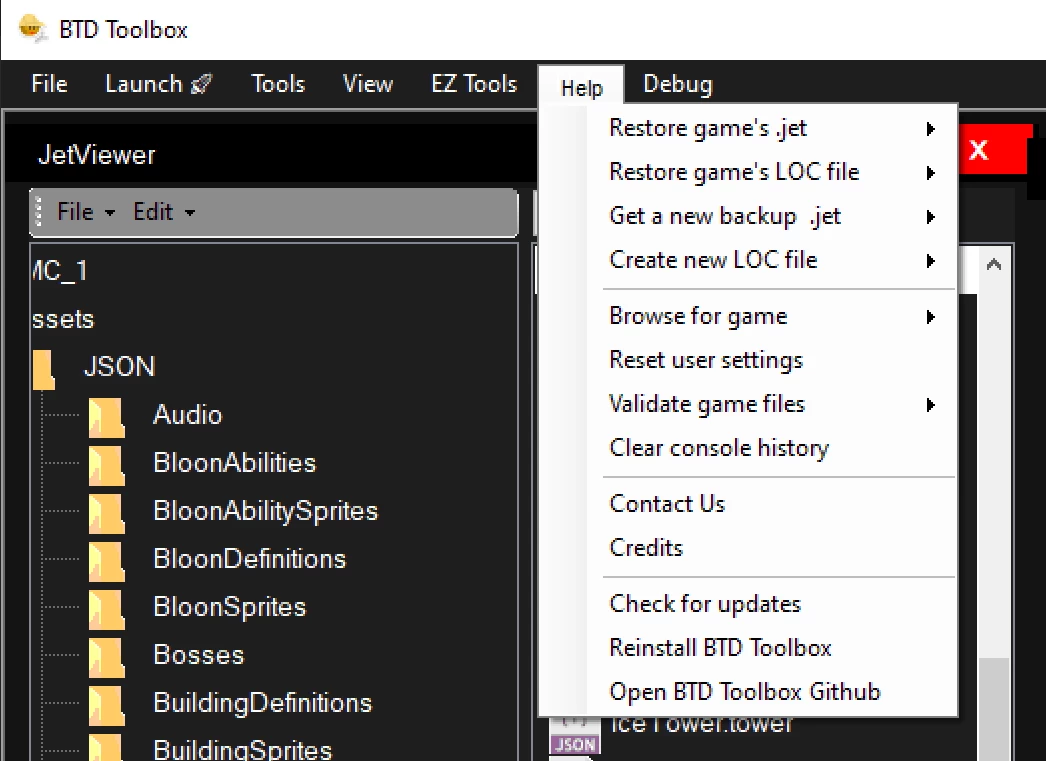The height and width of the screenshot is (761, 1046).
Task: Select the BloonSprites folder label
Action: [229, 607]
